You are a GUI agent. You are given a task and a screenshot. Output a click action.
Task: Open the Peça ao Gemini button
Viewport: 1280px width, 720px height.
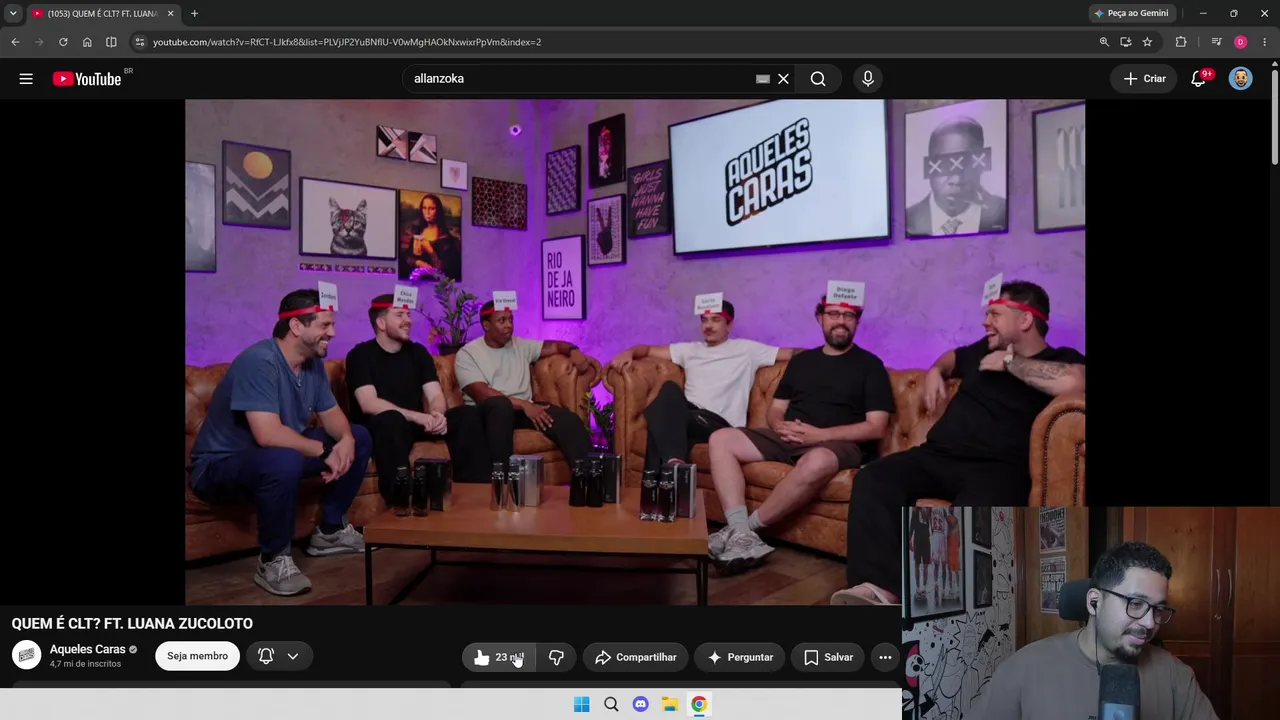[x=1131, y=13]
